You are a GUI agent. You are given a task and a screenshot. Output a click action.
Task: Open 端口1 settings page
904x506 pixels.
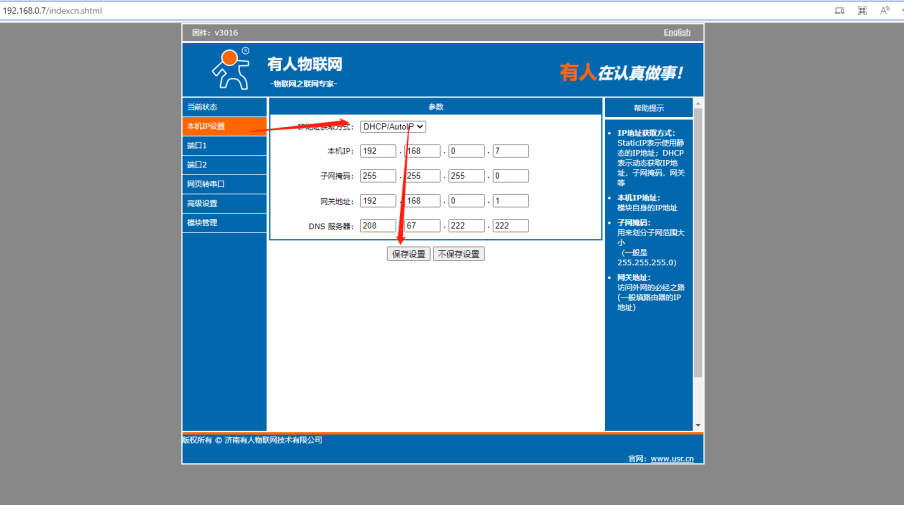point(224,145)
